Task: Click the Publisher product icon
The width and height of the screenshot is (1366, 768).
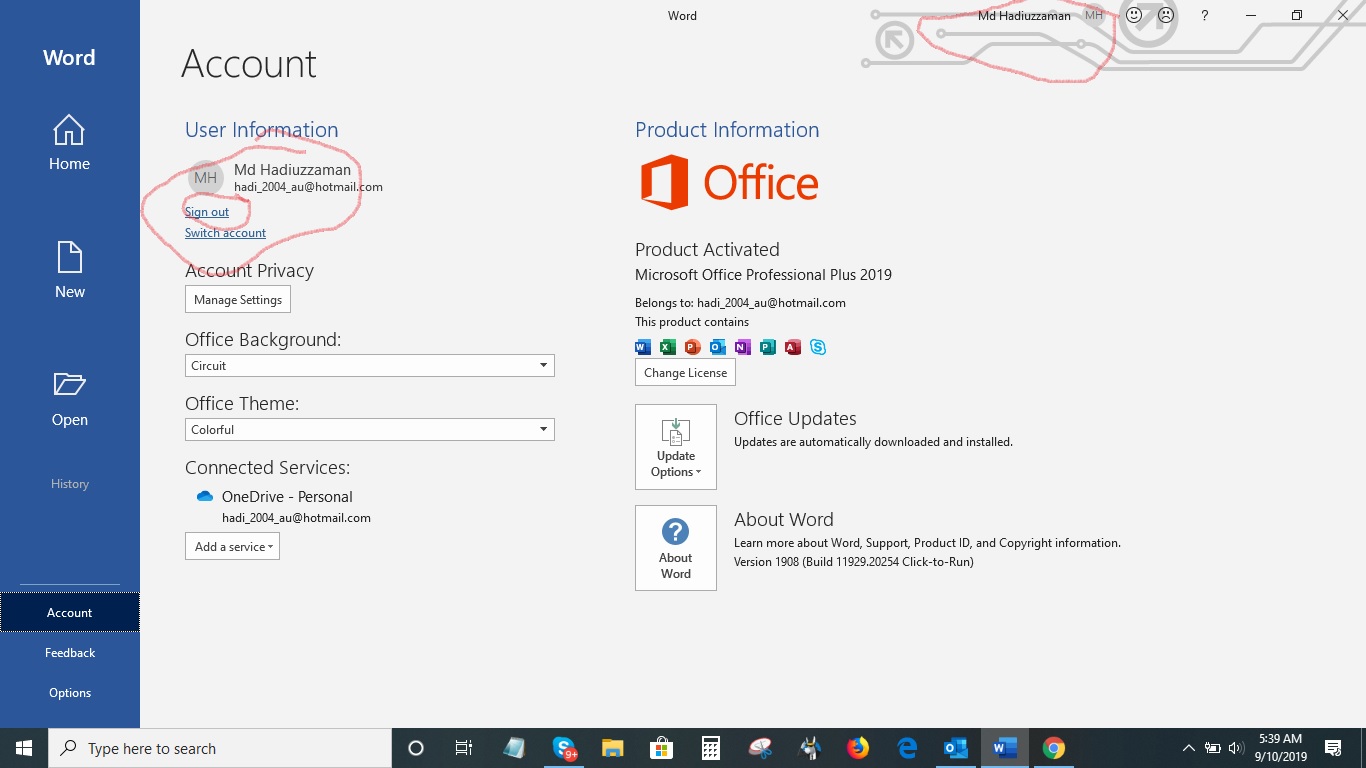Action: (x=768, y=347)
